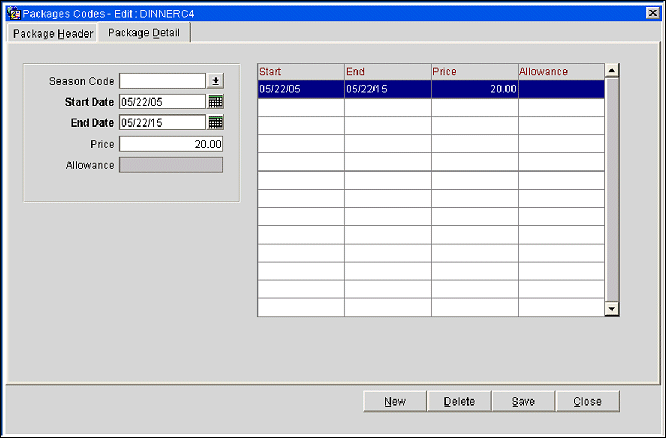This screenshot has height=438, width=666.
Task: Open the Start Date calendar picker
Action: point(216,102)
